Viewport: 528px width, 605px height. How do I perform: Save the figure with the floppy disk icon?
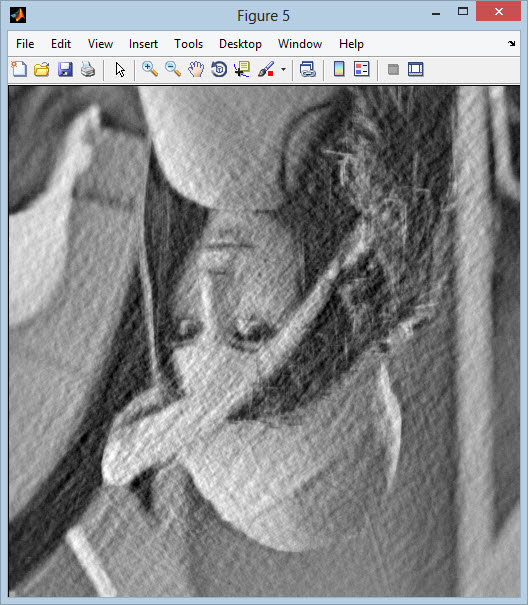click(65, 69)
